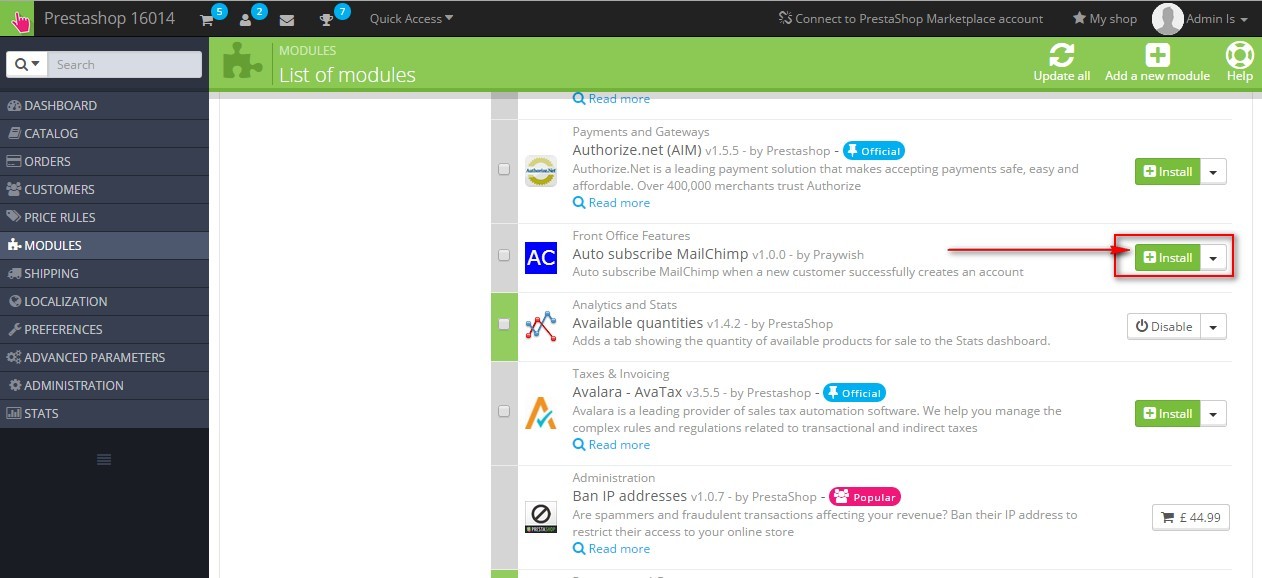Open the Preferences menu item
This screenshot has height=578, width=1262.
(104, 329)
